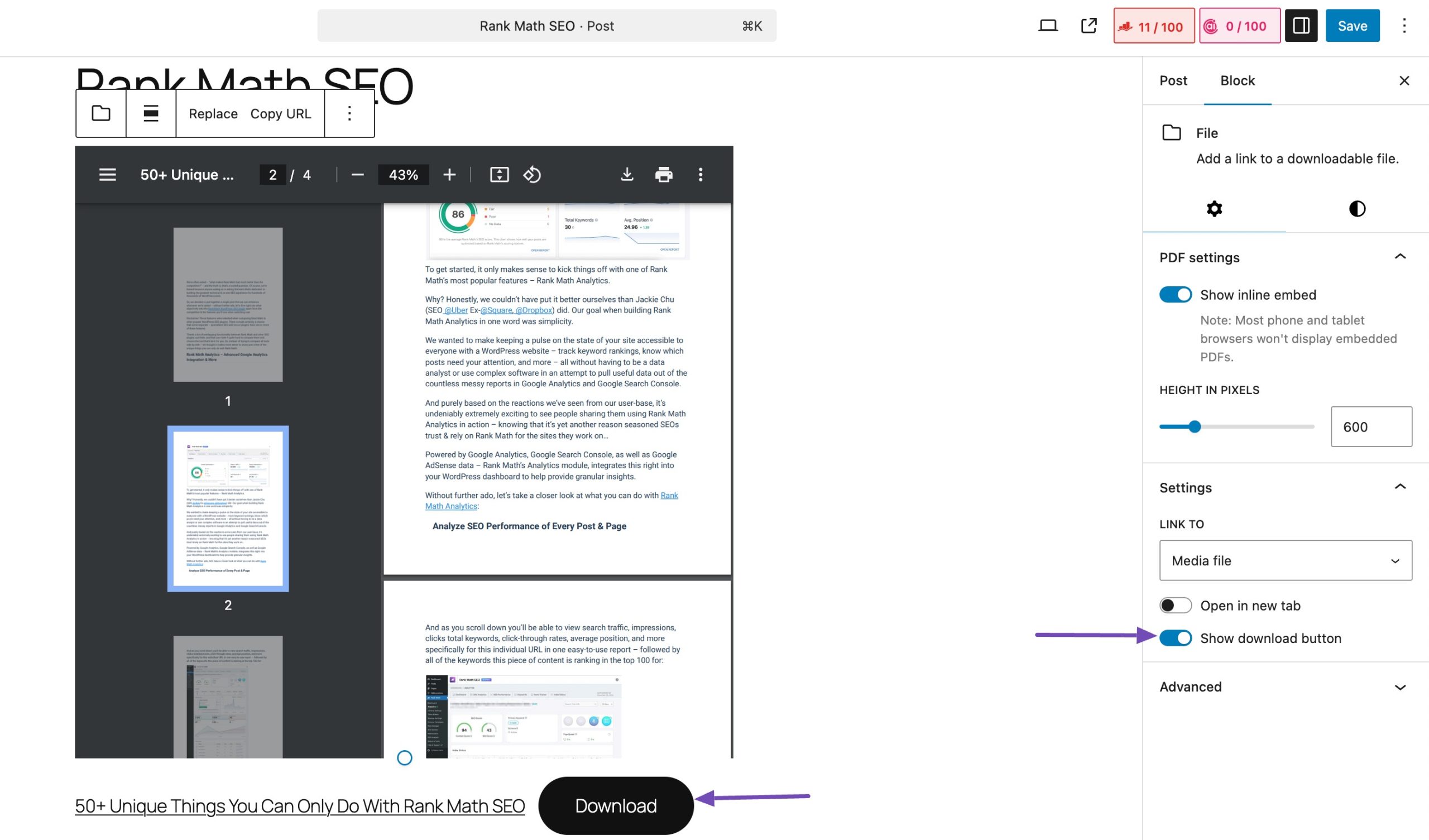Switch to the Block tab in sidebar
Screen dimensions: 1429x840
coord(1238,80)
